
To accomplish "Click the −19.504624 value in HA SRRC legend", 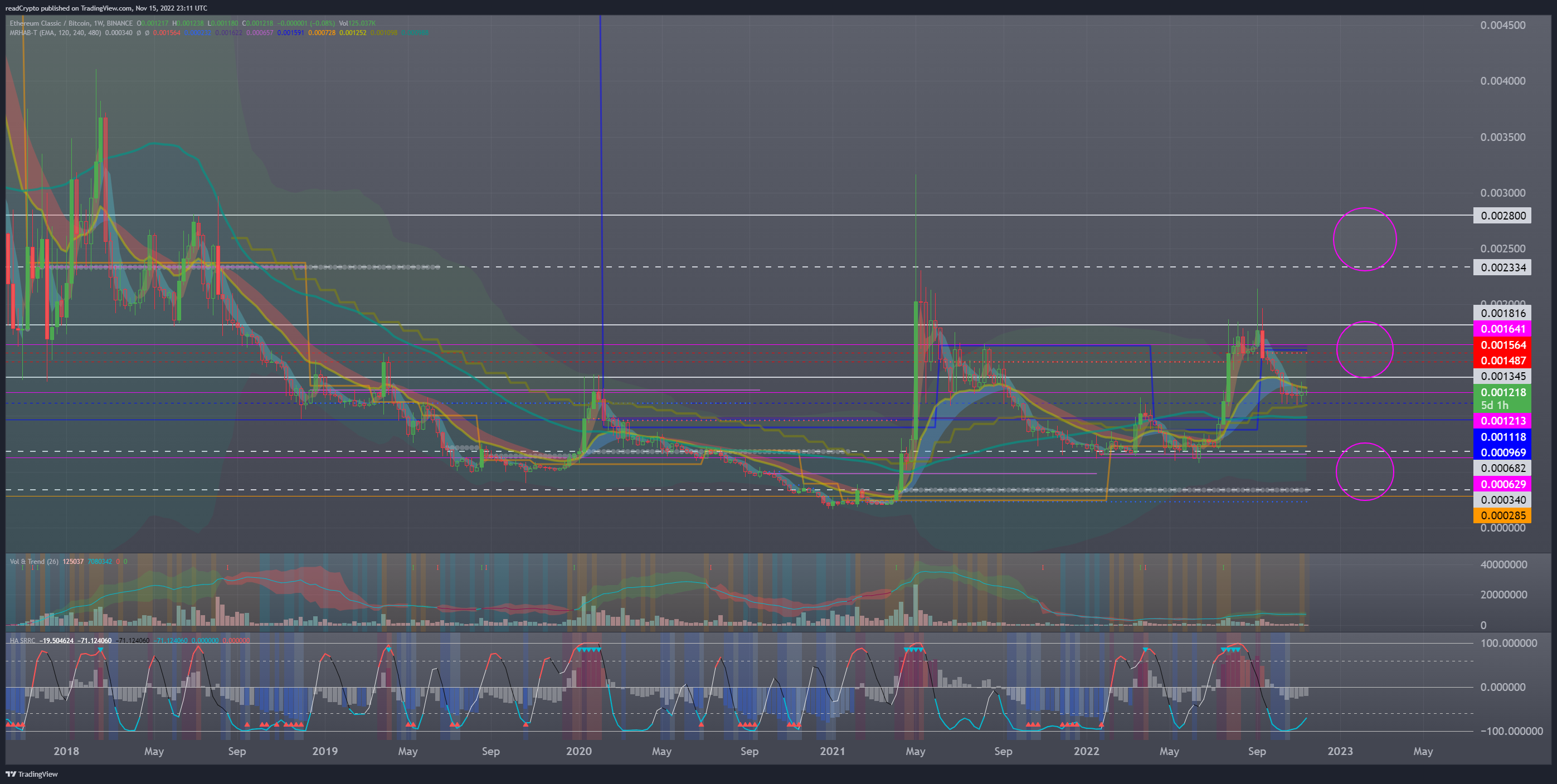I will tap(56, 640).
